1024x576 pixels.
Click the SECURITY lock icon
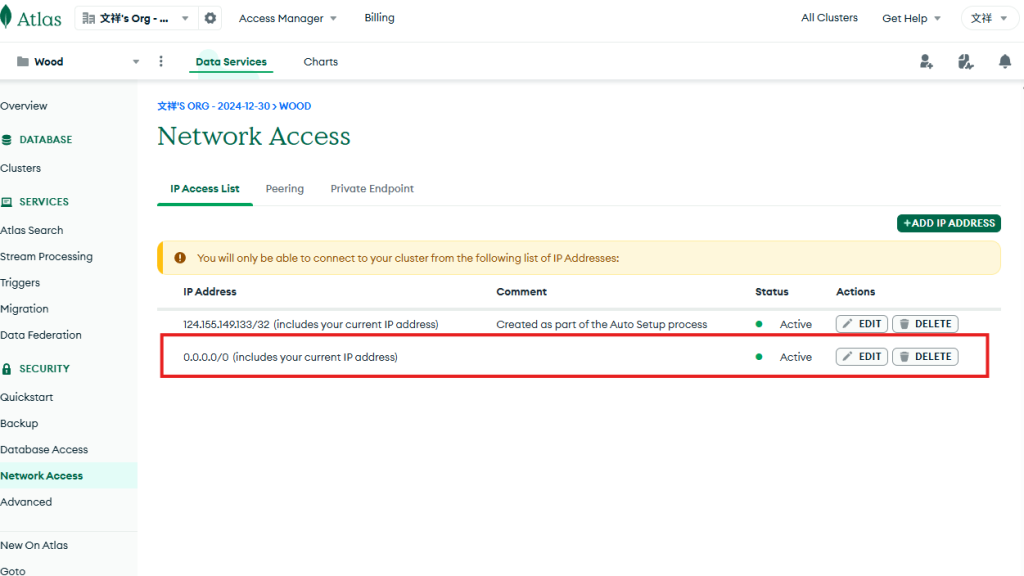(7, 368)
